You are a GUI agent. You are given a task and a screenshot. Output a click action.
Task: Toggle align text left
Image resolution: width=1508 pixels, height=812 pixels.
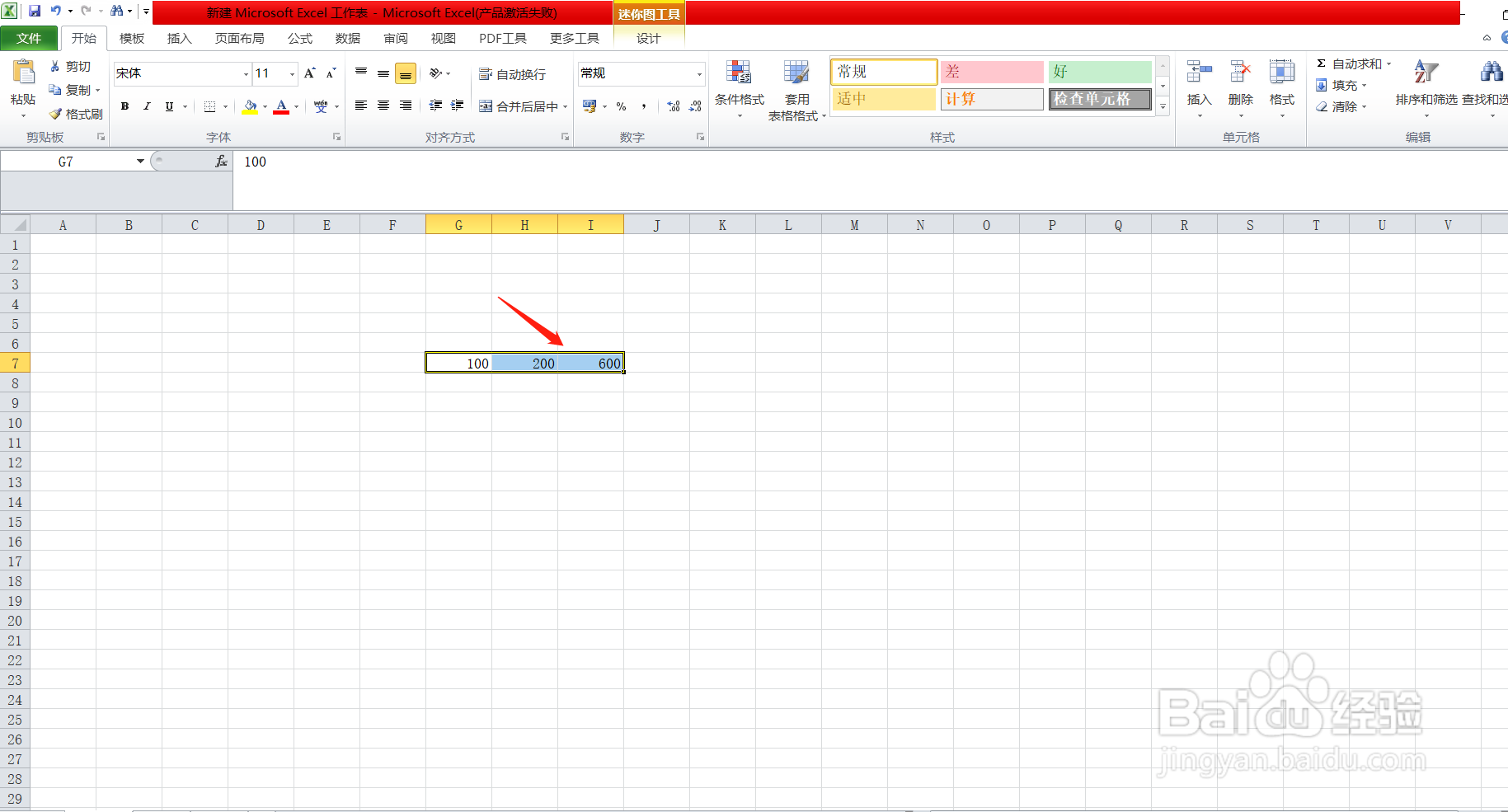[361, 106]
